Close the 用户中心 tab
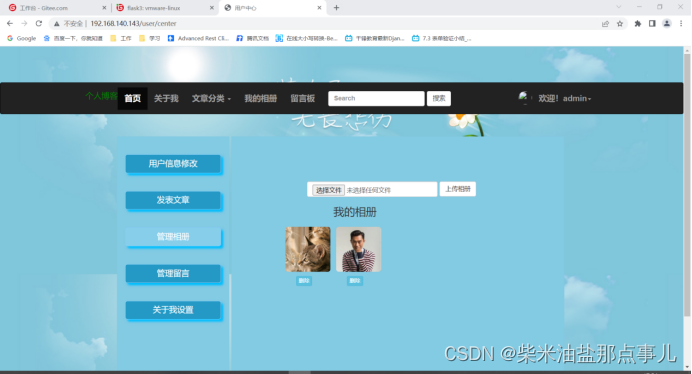The height and width of the screenshot is (374, 692). pyautogui.click(x=319, y=8)
